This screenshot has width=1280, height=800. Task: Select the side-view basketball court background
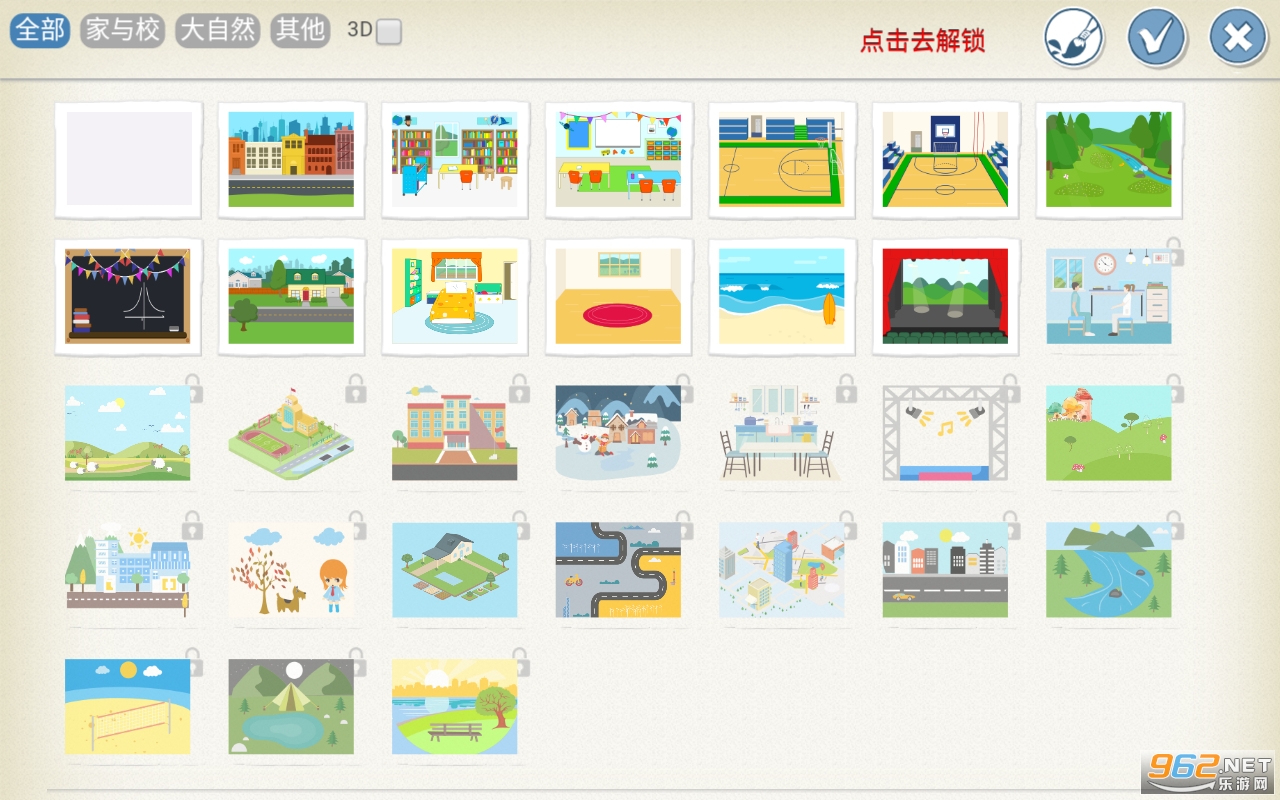click(782, 160)
